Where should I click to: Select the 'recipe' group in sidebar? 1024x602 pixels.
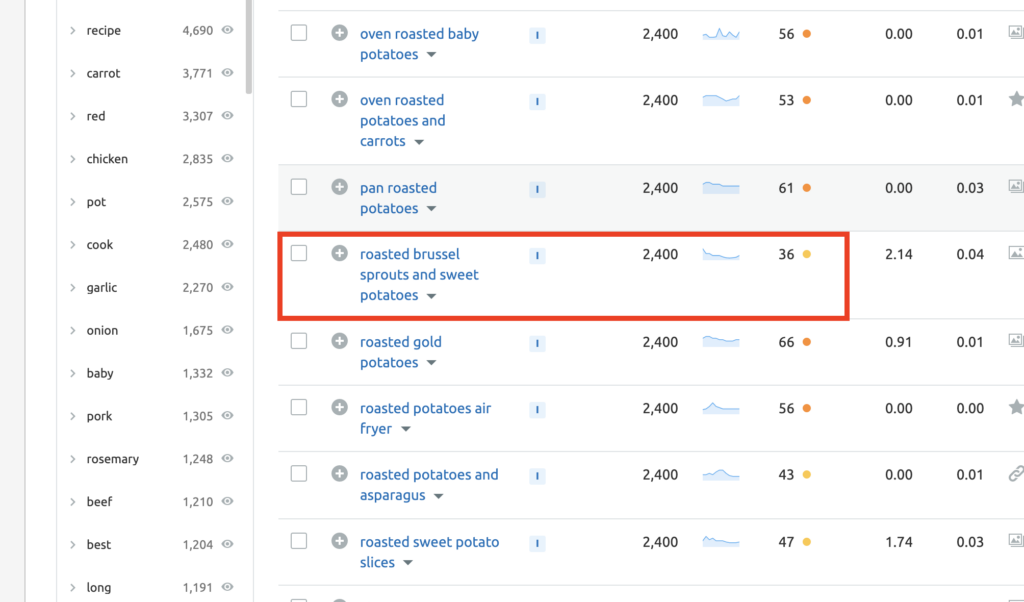point(103,31)
